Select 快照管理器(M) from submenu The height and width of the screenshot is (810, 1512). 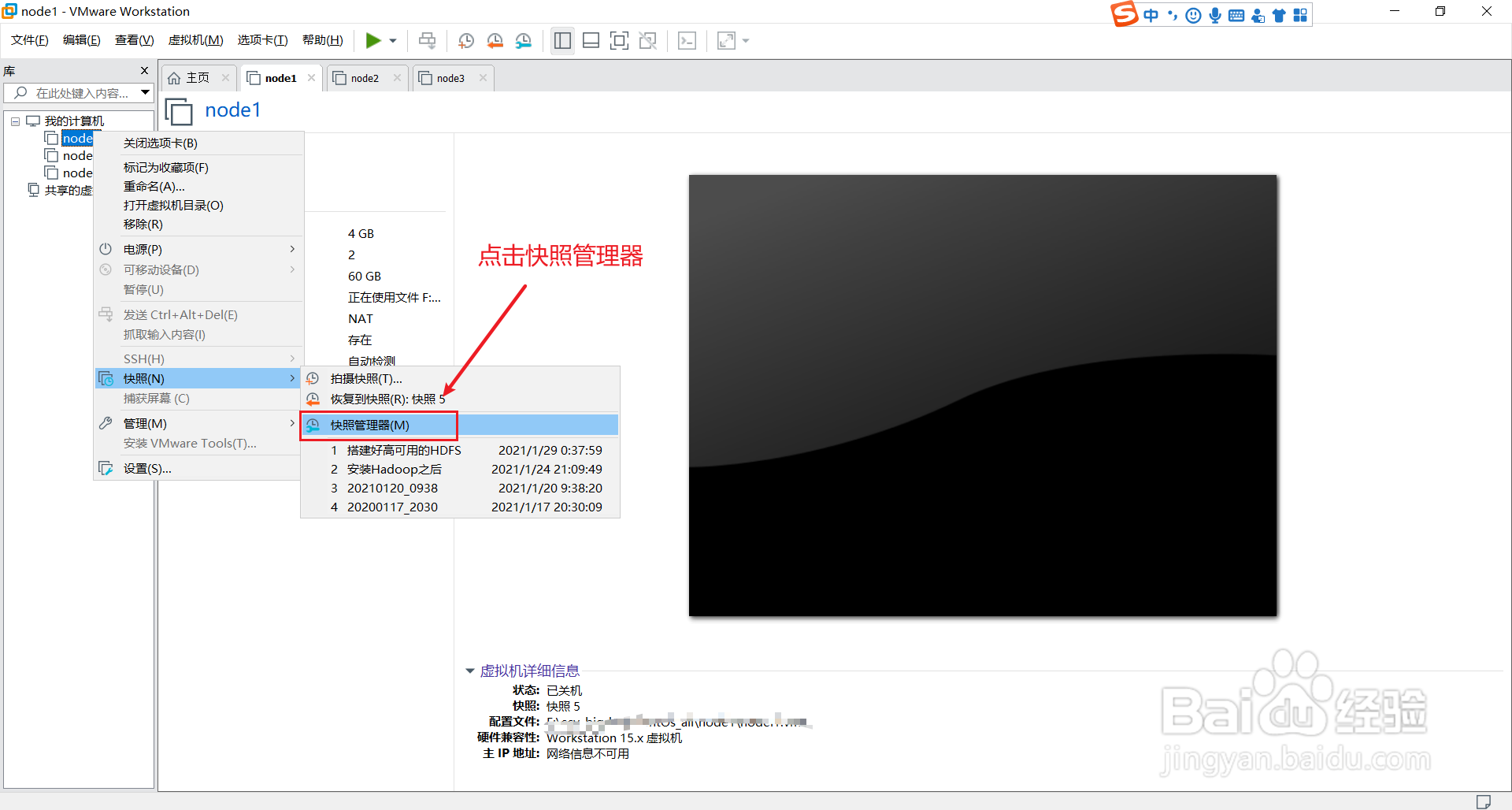(369, 425)
